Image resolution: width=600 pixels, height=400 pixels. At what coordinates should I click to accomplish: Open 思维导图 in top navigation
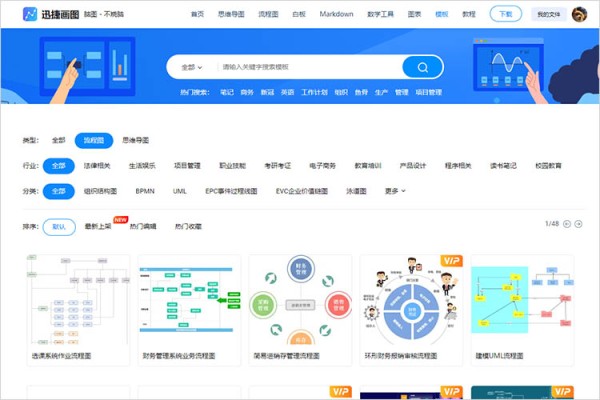pos(231,14)
